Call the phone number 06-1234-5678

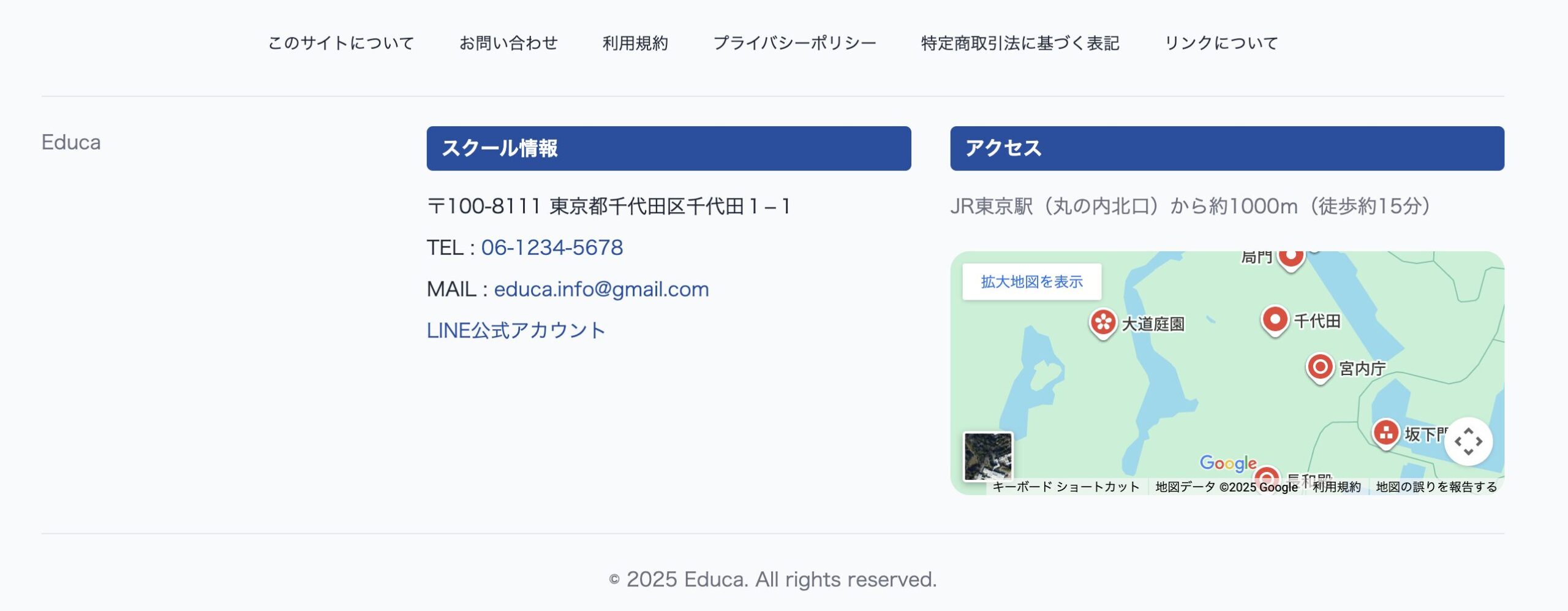point(552,248)
